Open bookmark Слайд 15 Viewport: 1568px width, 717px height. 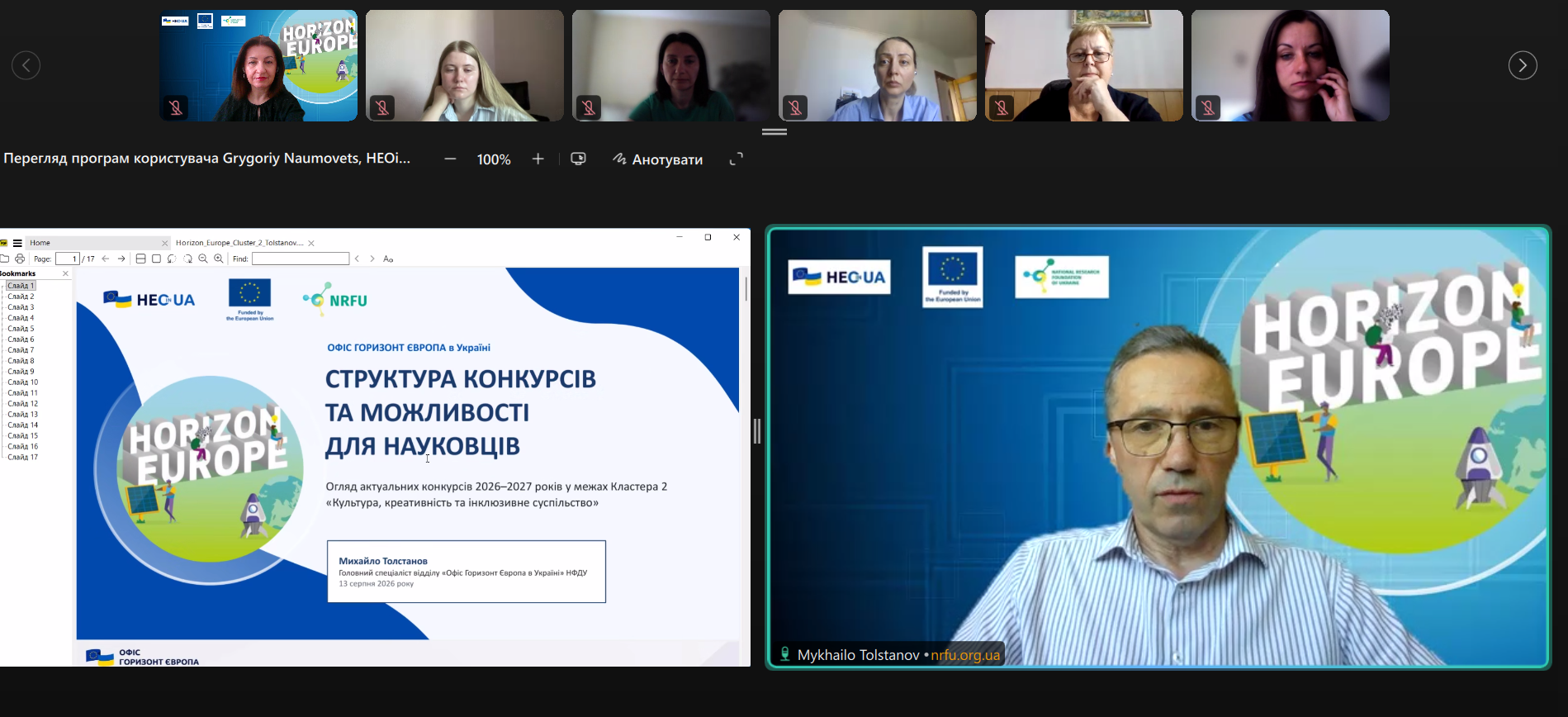pos(22,436)
